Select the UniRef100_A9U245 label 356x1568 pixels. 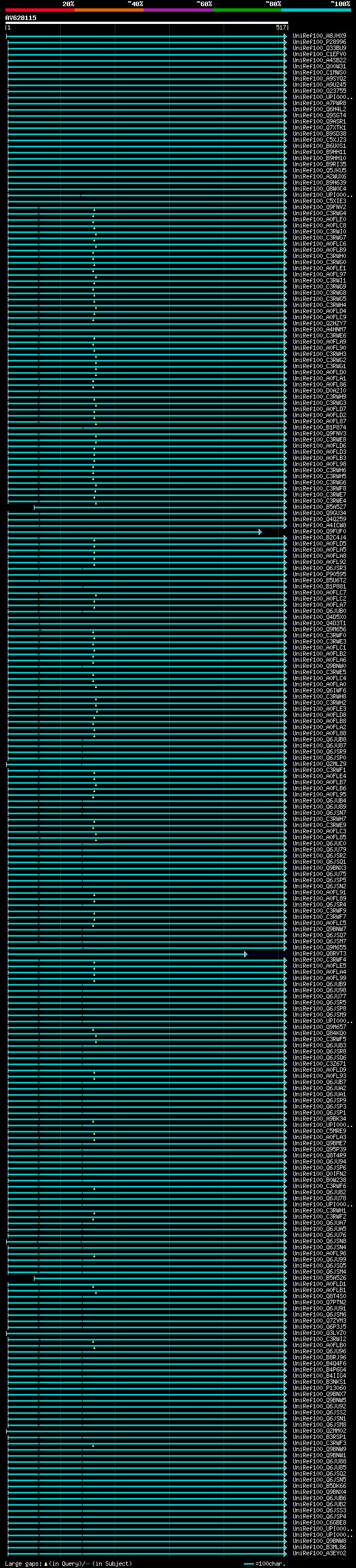click(x=319, y=85)
